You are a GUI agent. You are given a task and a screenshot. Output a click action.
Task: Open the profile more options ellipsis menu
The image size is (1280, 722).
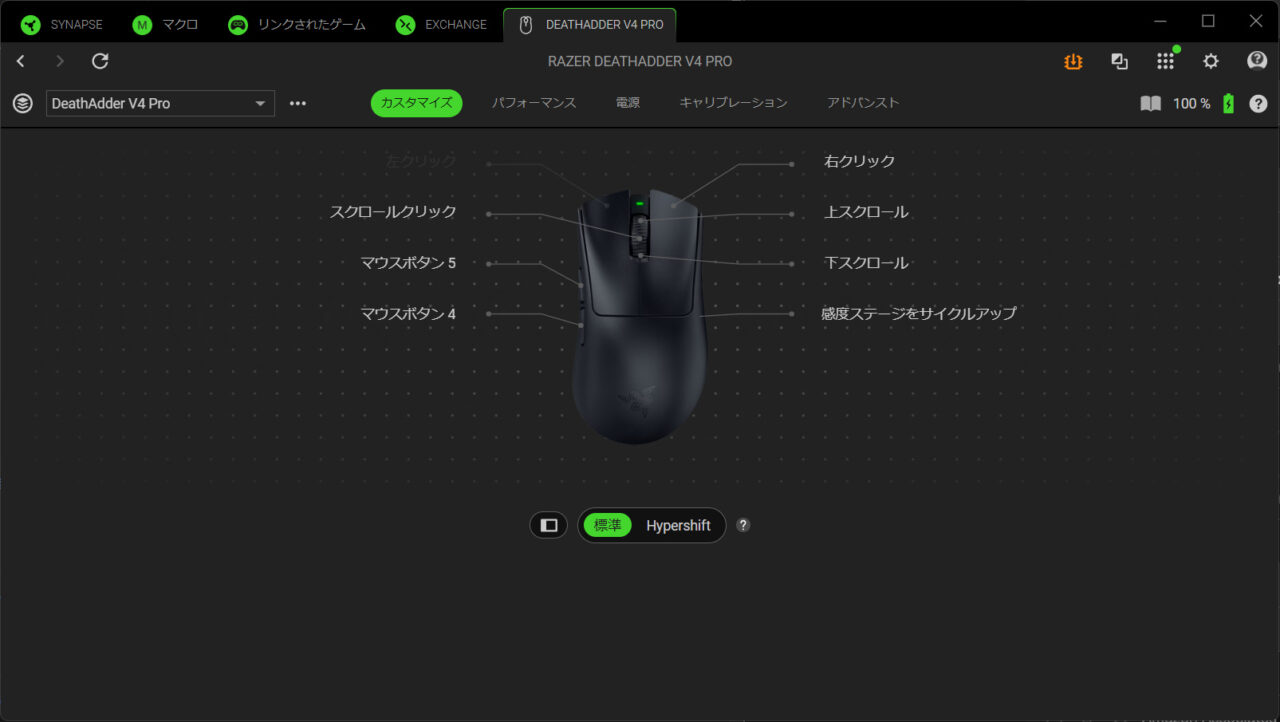pos(298,103)
